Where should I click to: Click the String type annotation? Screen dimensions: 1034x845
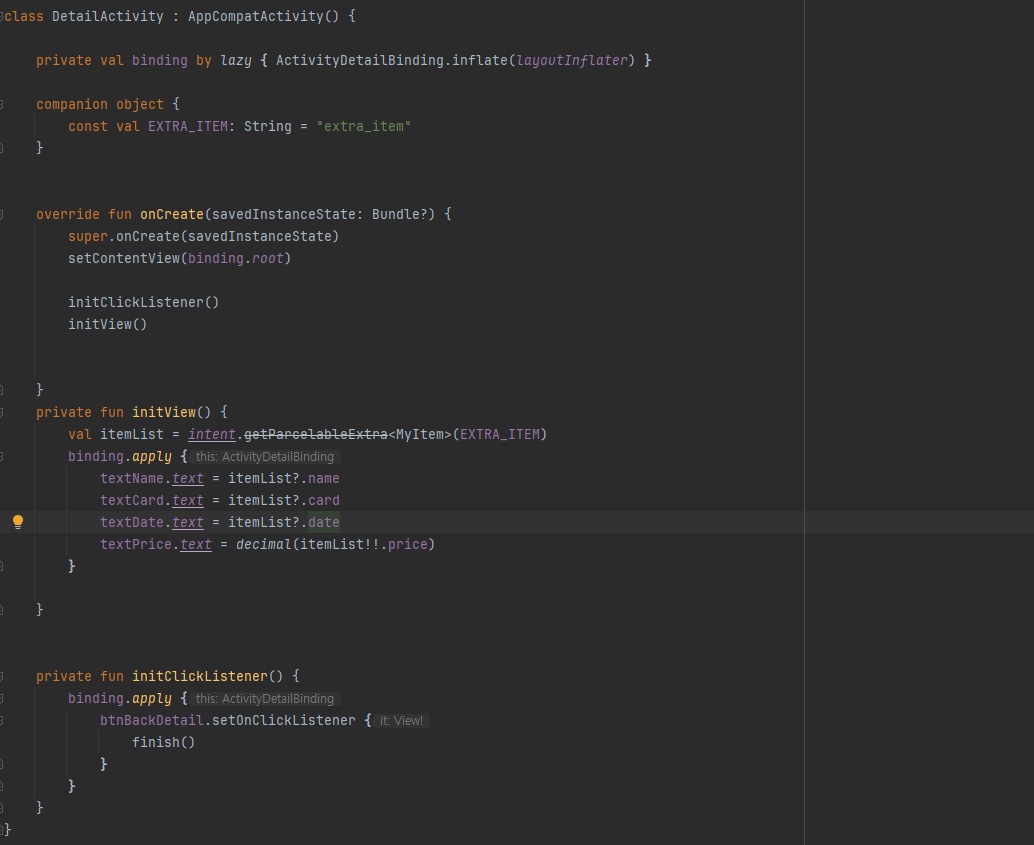tap(268, 127)
